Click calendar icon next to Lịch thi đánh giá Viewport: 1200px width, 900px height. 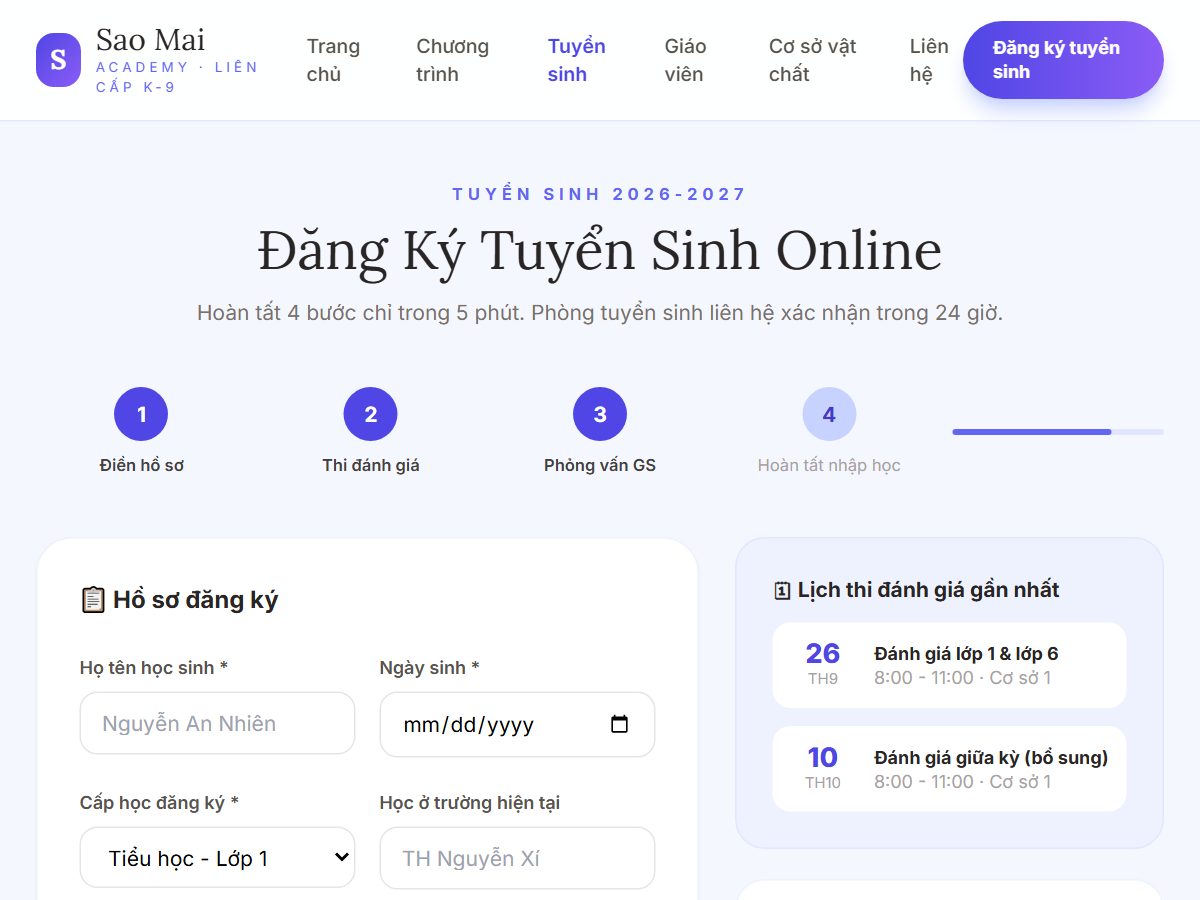(782, 590)
